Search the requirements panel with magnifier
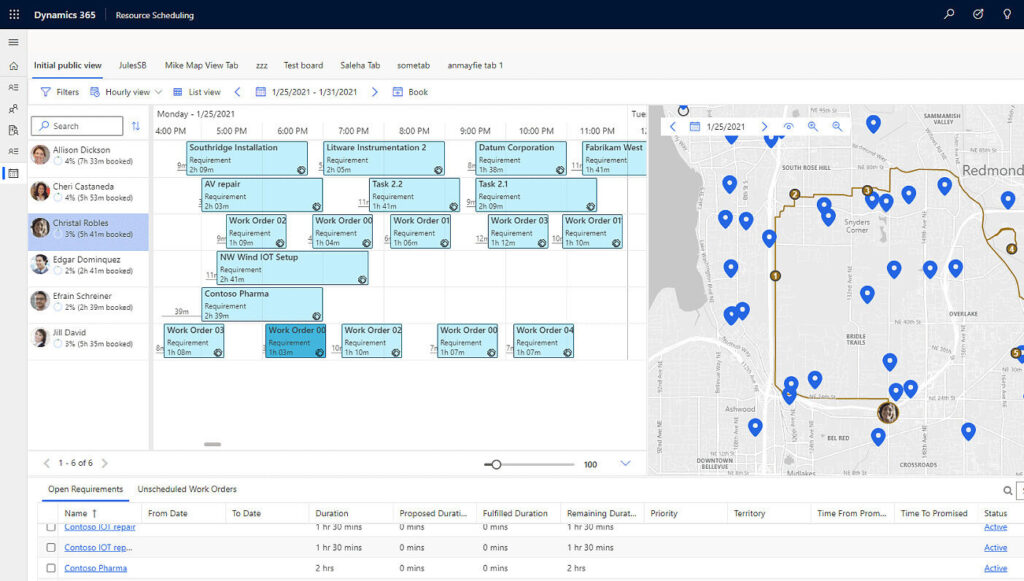Image resolution: width=1024 pixels, height=581 pixels. (1008, 490)
